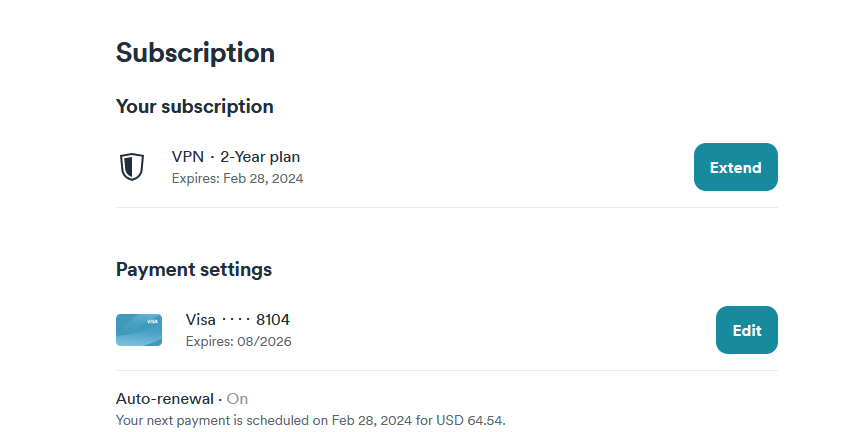Click the VPN shield icon
859x432 pixels.
click(x=132, y=167)
